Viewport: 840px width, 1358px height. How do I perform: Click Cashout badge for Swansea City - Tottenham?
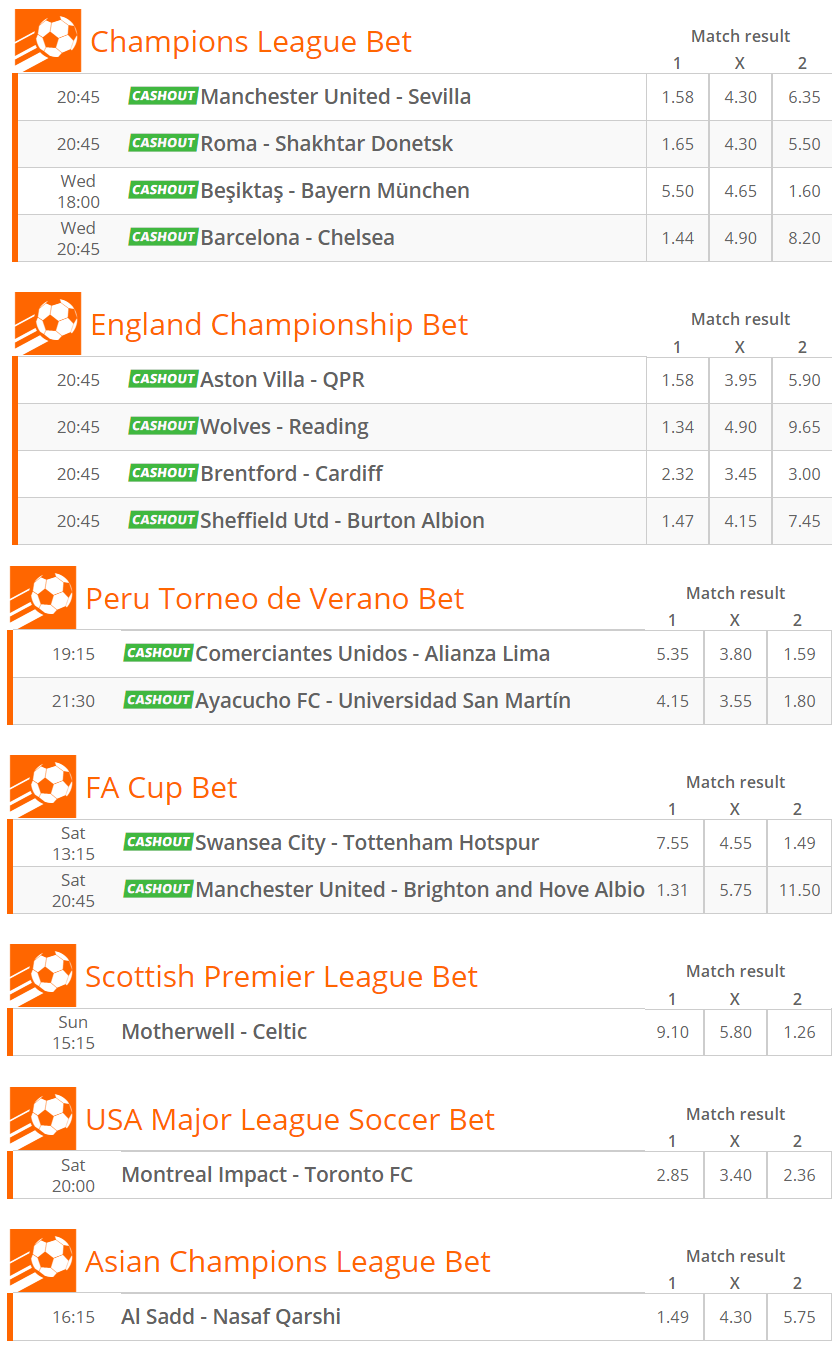(x=158, y=842)
